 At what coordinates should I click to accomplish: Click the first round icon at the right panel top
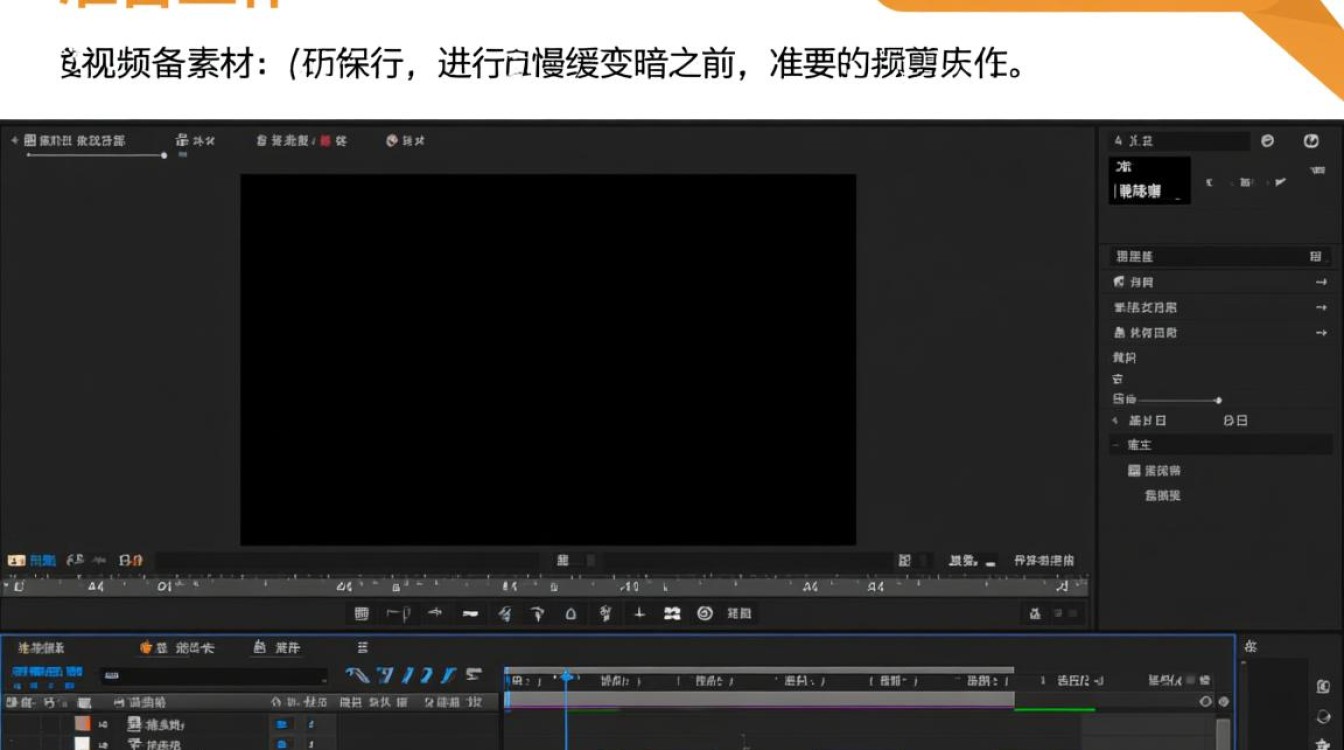point(1268,141)
